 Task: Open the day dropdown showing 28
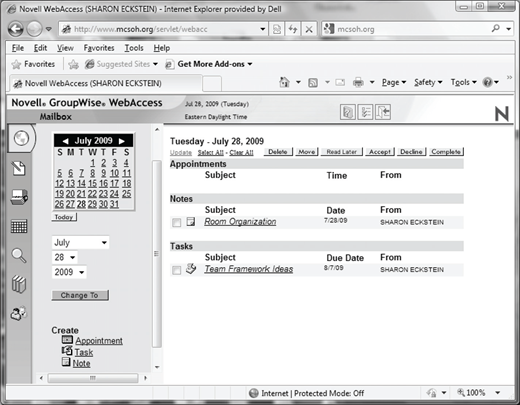click(x=65, y=257)
